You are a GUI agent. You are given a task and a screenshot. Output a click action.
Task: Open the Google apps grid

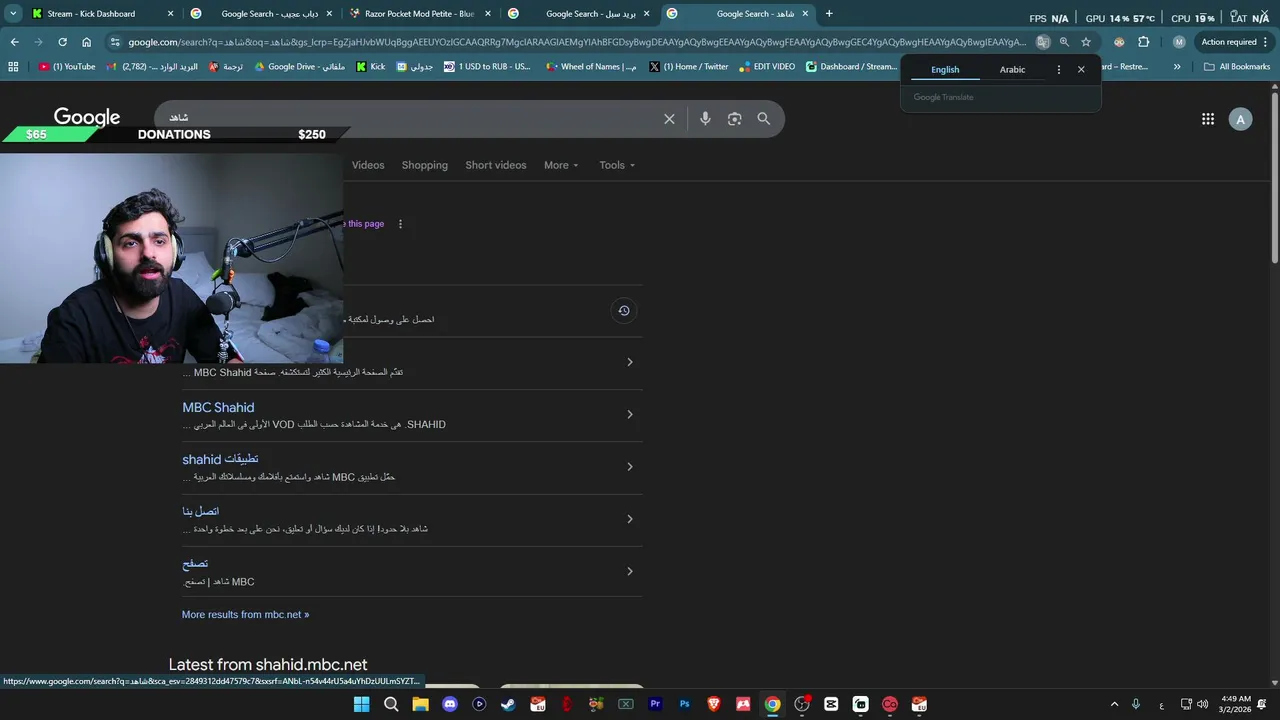pyautogui.click(x=1208, y=119)
